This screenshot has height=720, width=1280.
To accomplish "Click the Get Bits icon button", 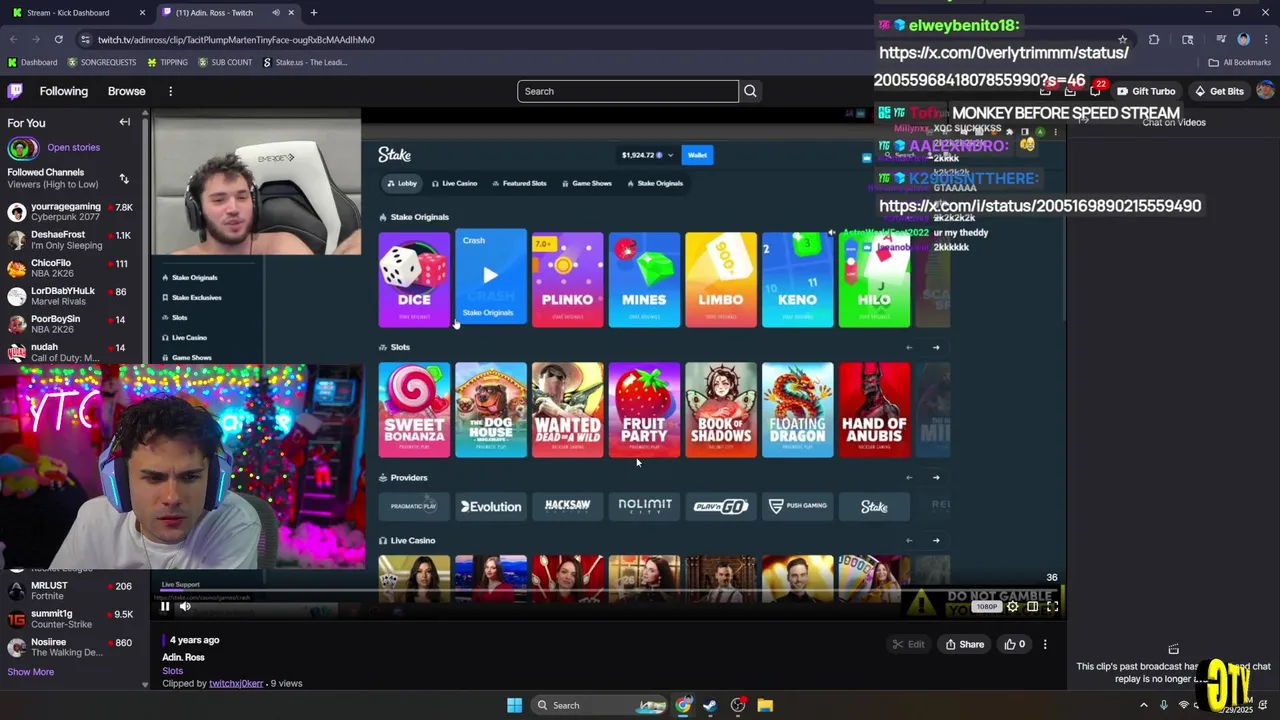I will pos(1219,91).
